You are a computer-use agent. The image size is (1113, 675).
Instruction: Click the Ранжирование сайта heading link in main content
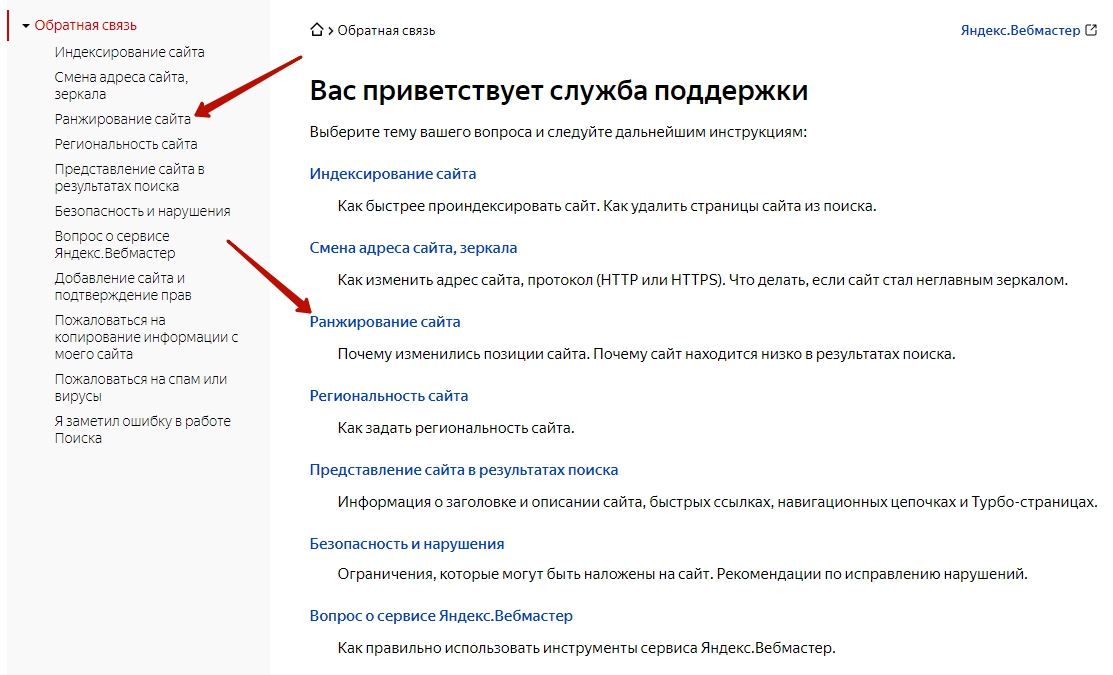click(x=385, y=322)
